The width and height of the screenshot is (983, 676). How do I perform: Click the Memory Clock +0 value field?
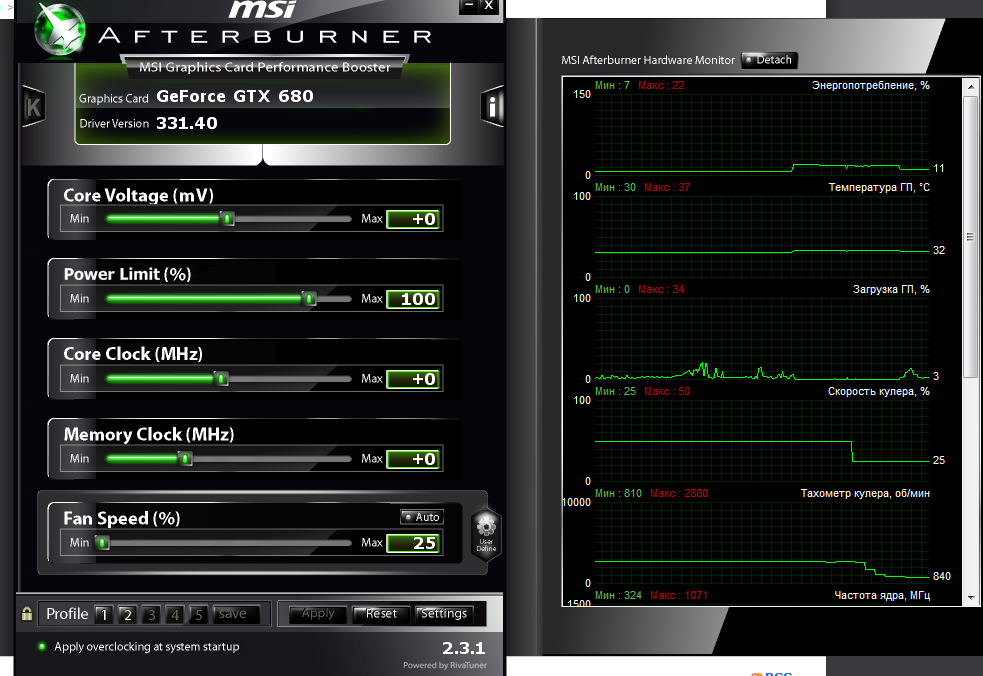click(x=413, y=459)
